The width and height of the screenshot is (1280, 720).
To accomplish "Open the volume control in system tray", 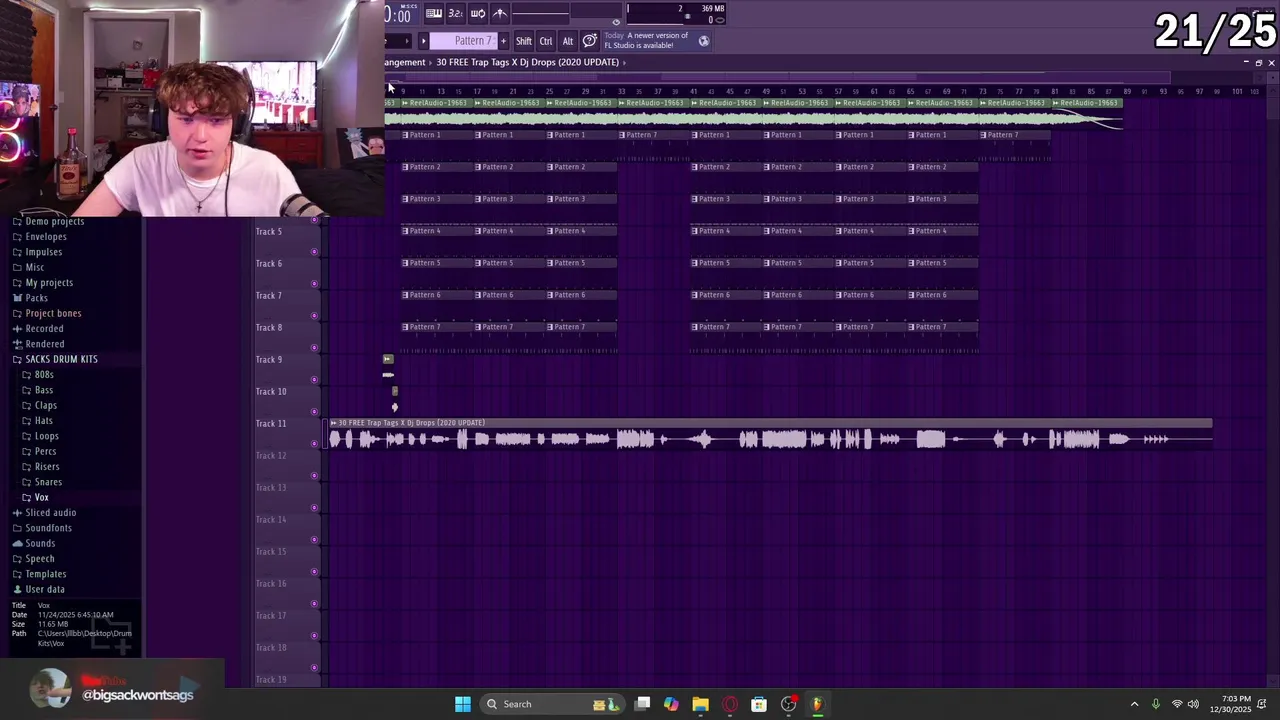I will point(1193,704).
